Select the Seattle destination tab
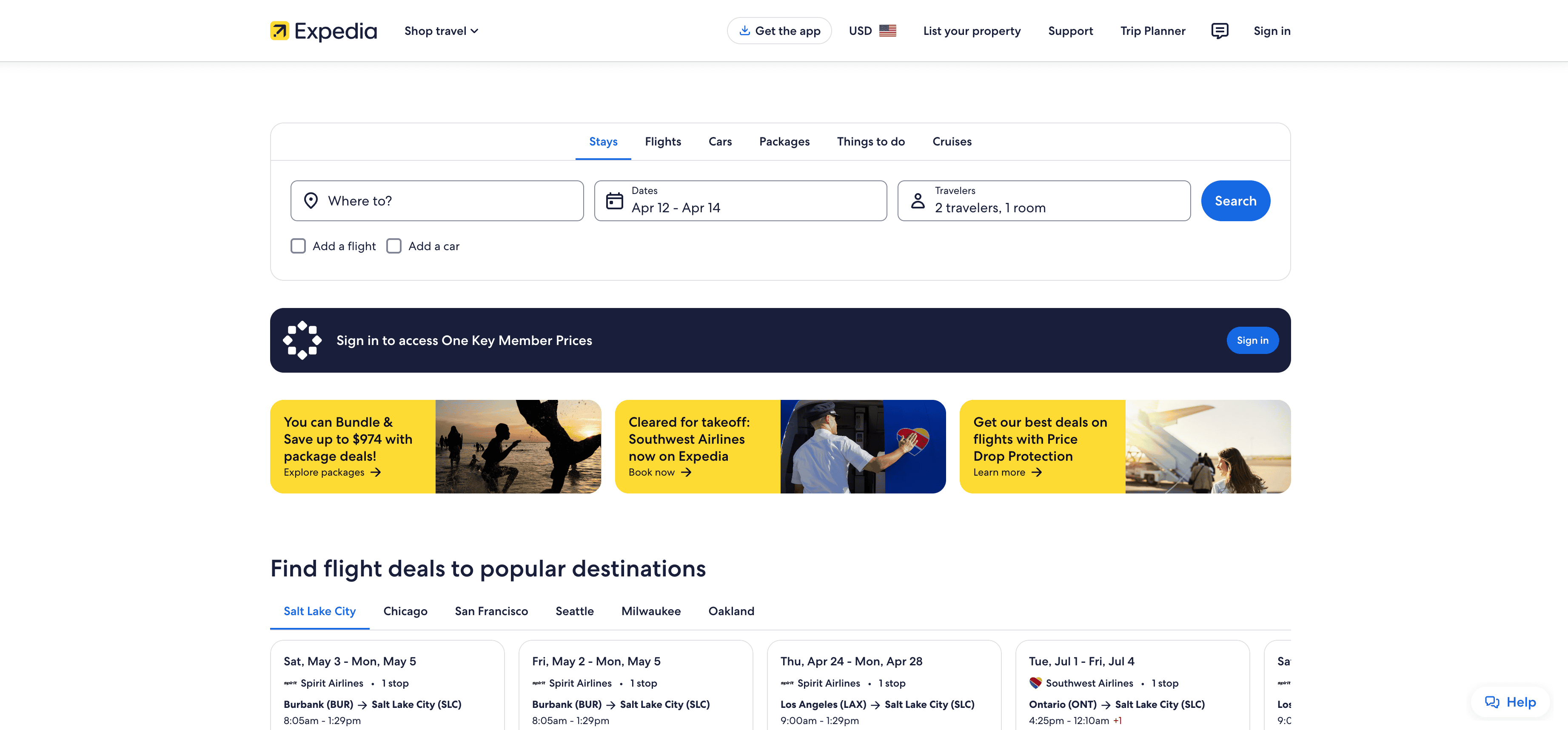 coord(575,610)
